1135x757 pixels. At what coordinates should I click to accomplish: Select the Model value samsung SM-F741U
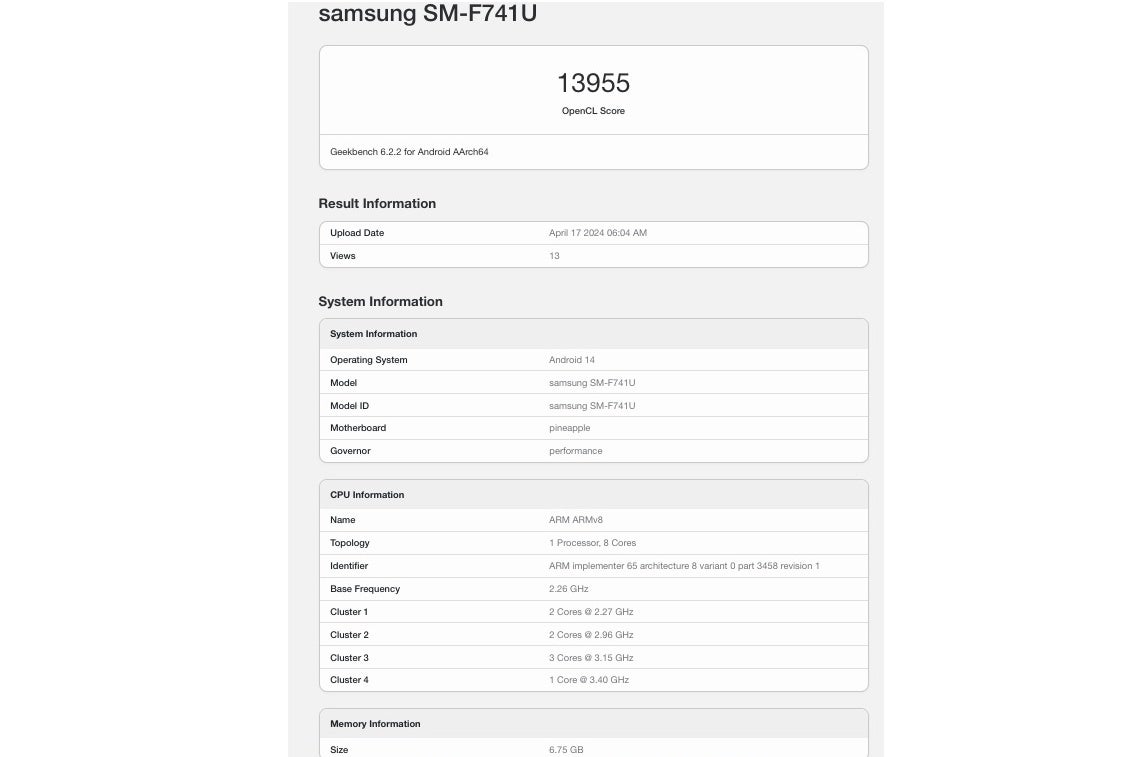[592, 383]
